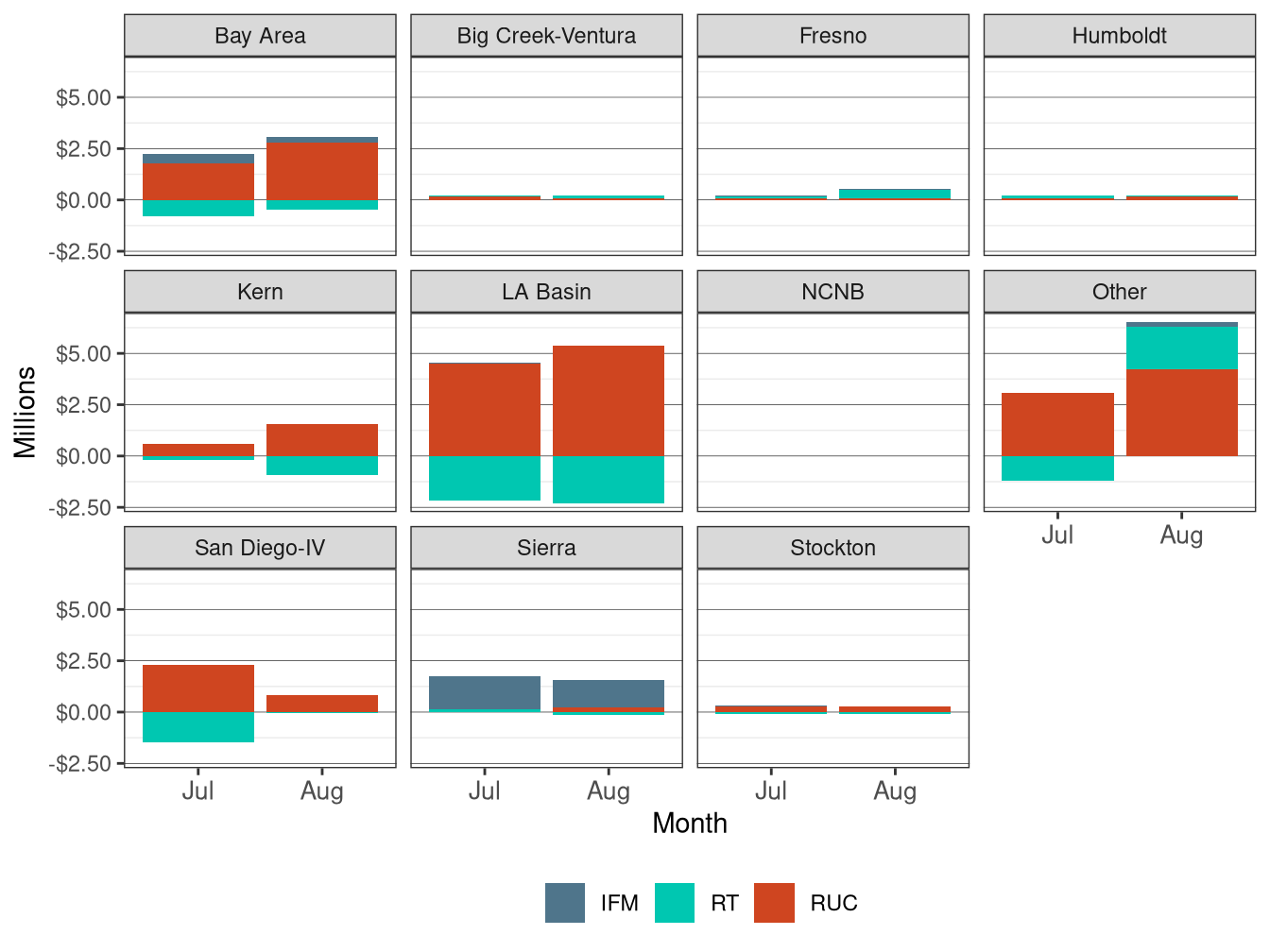Select the LA Basin panel header
The image size is (1270, 952).
[546, 292]
